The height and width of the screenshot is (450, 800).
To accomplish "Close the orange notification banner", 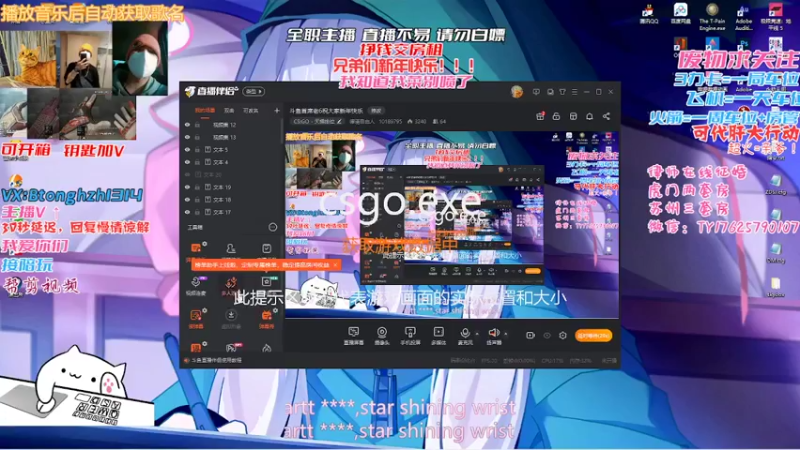I will (x=335, y=265).
